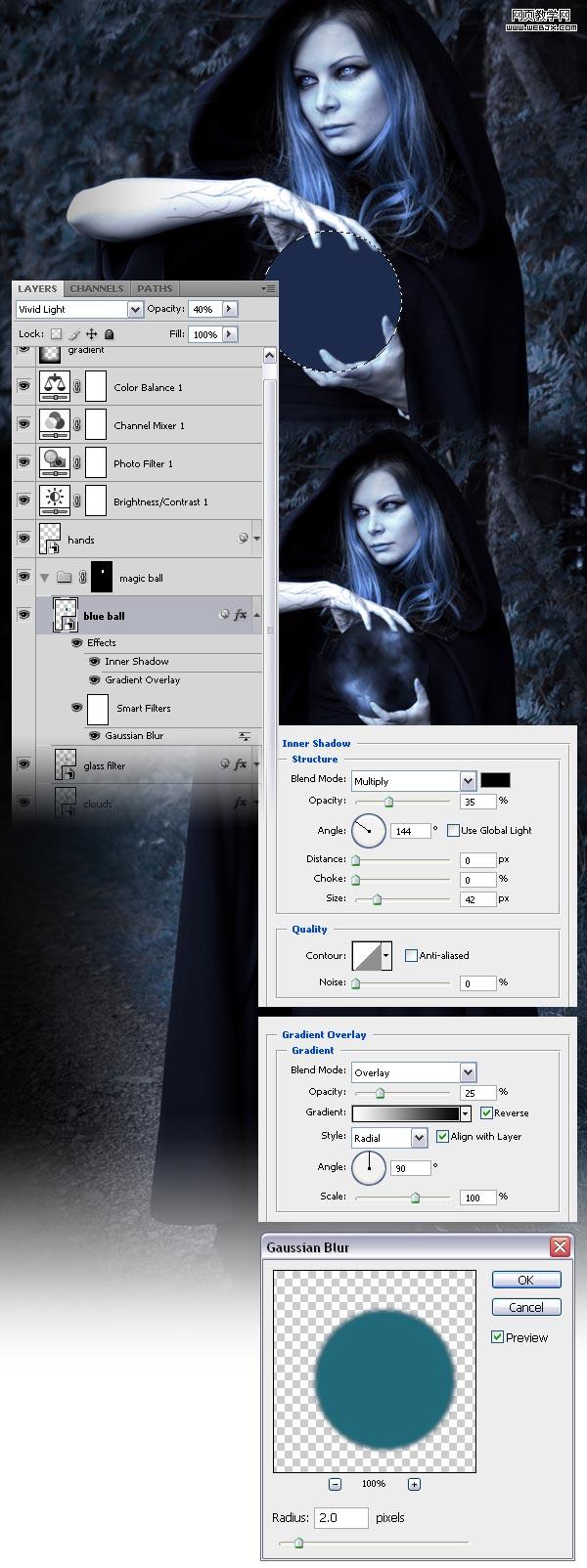Uncheck Reverse gradient checkbox

486,1112
